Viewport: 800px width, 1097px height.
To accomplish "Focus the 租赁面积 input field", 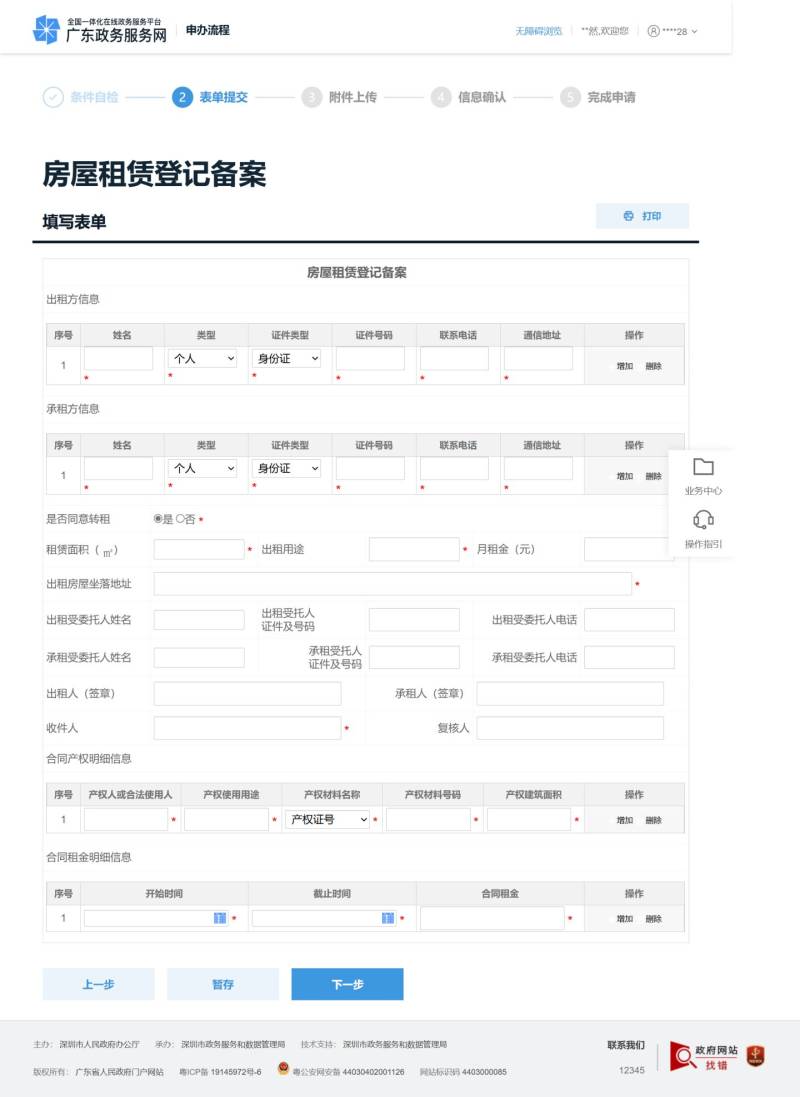I will tap(199, 549).
